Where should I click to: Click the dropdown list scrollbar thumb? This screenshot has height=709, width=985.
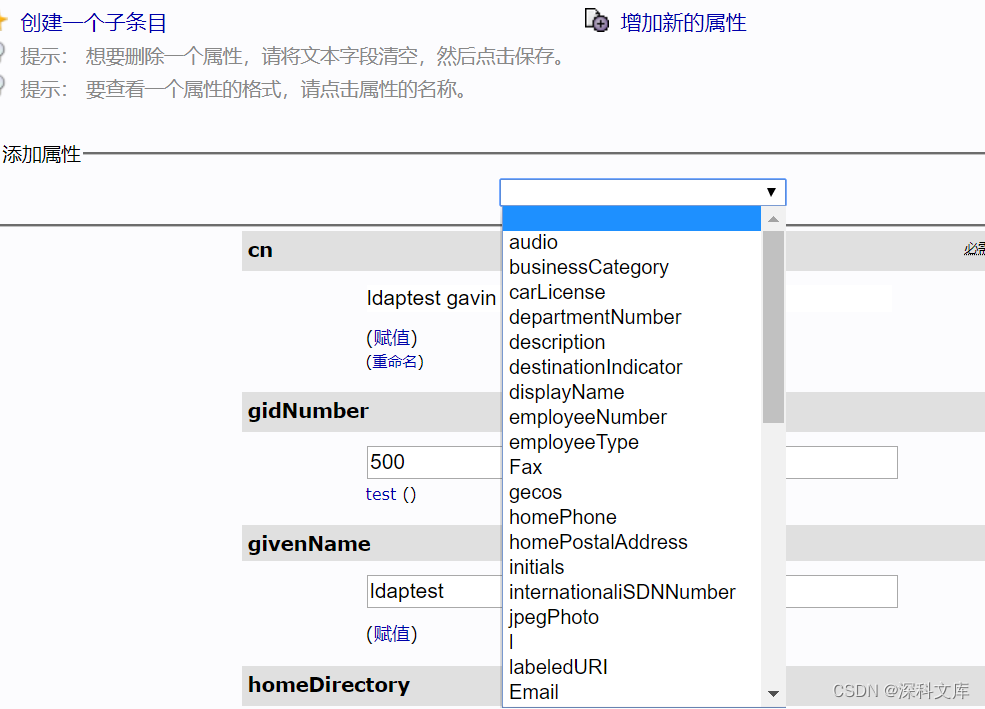coord(773,326)
